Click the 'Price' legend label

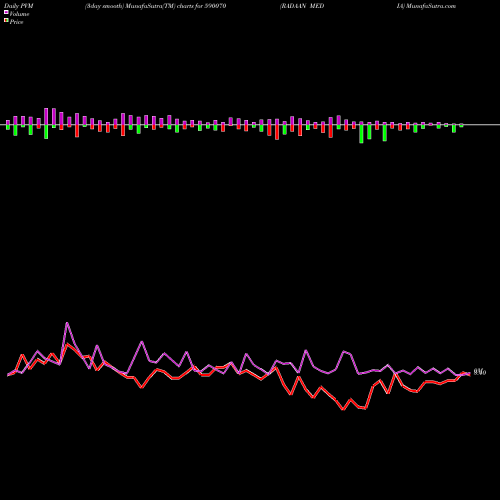tap(16, 22)
